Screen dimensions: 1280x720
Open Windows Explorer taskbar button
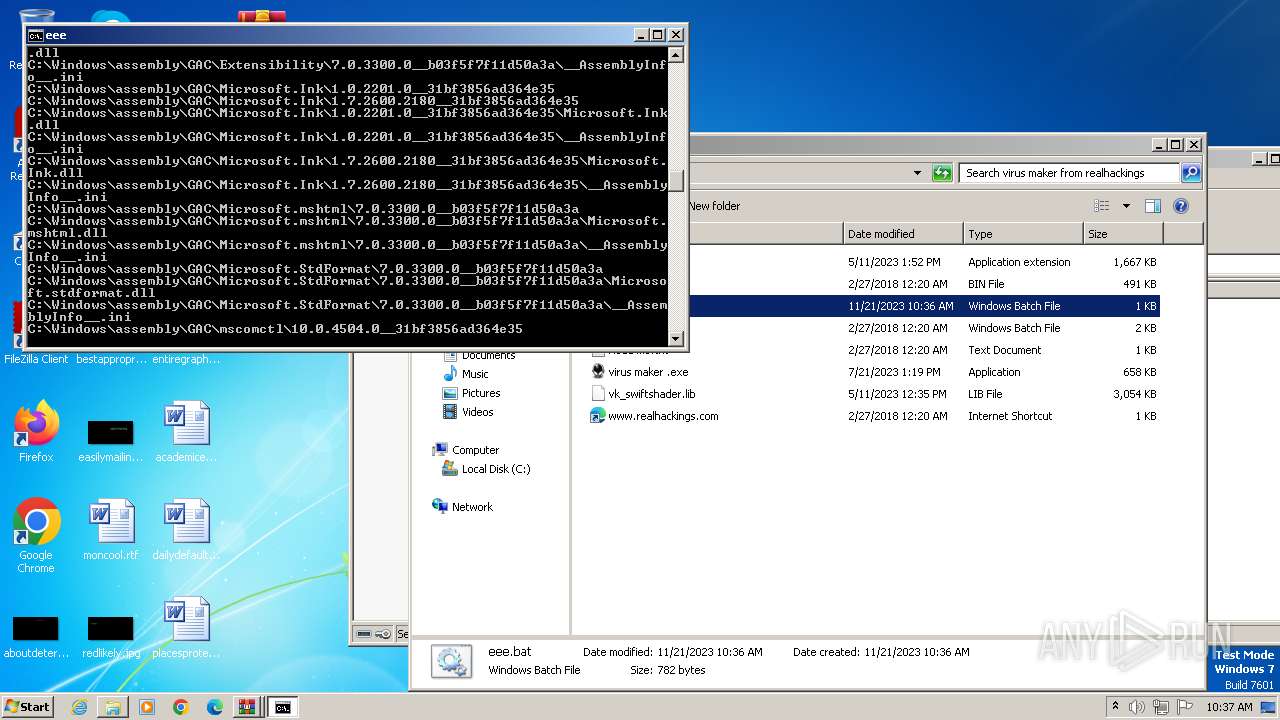pos(113,707)
